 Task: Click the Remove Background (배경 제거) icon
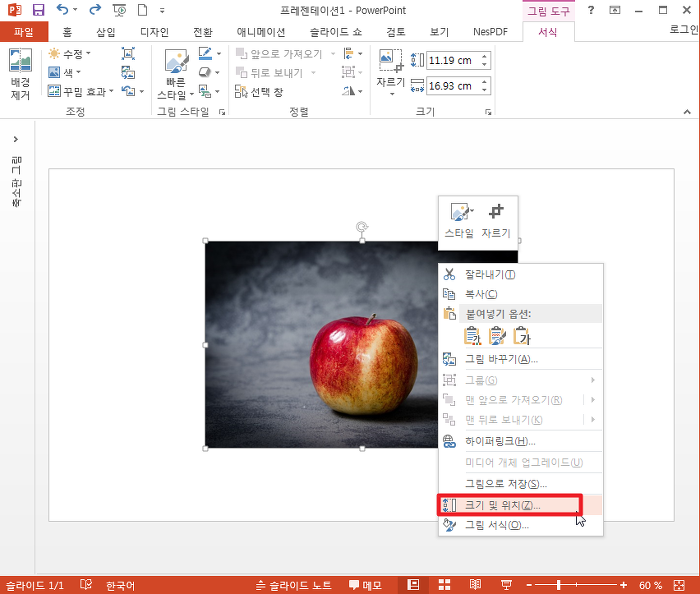pyautogui.click(x=20, y=60)
